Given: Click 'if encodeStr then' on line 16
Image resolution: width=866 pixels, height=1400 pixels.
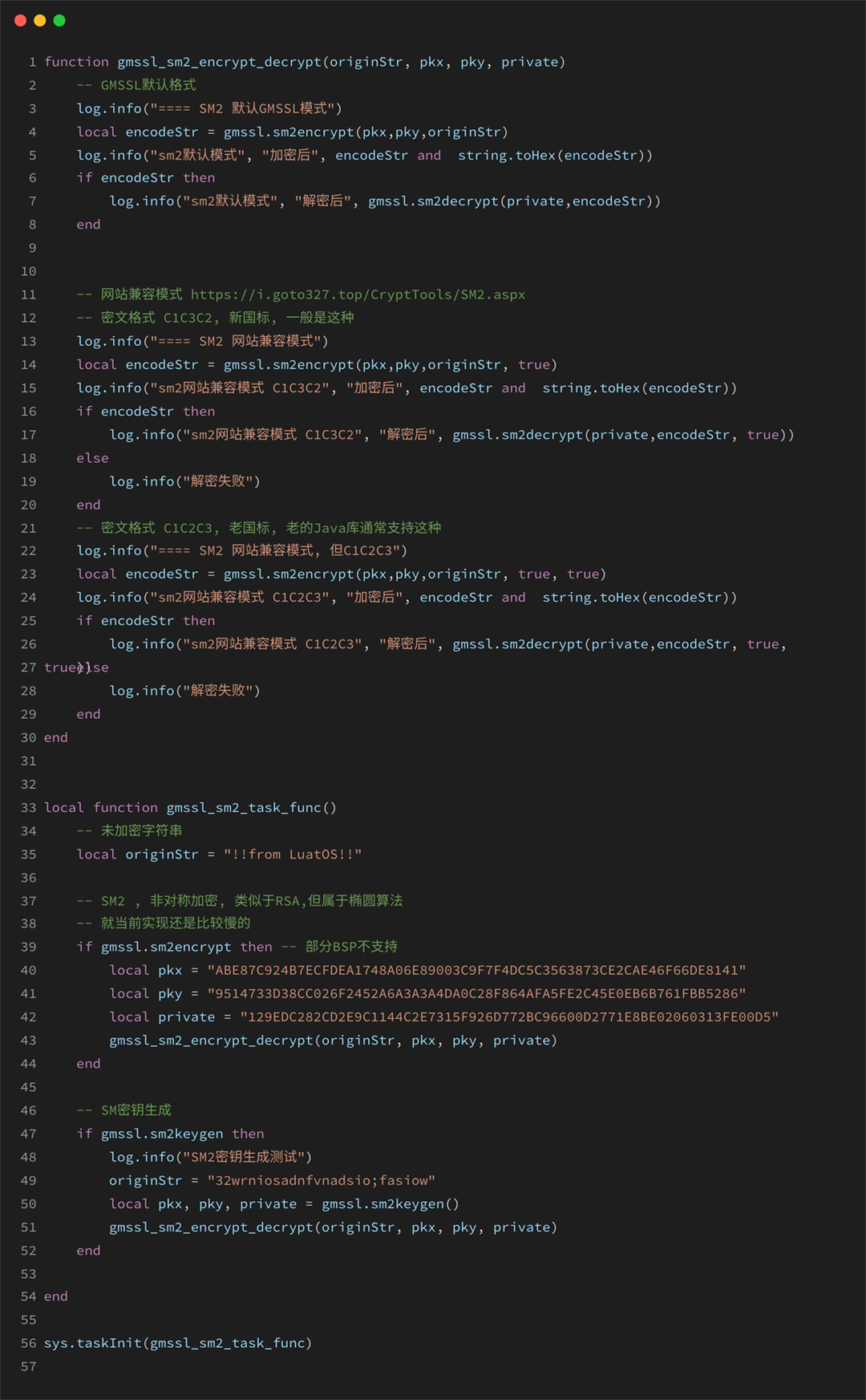Looking at the screenshot, I should 146,412.
